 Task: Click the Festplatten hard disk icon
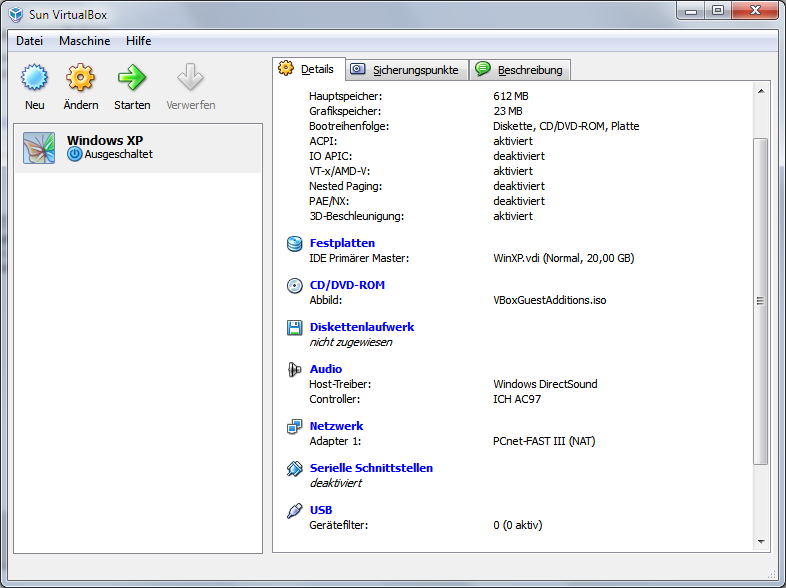pos(294,244)
